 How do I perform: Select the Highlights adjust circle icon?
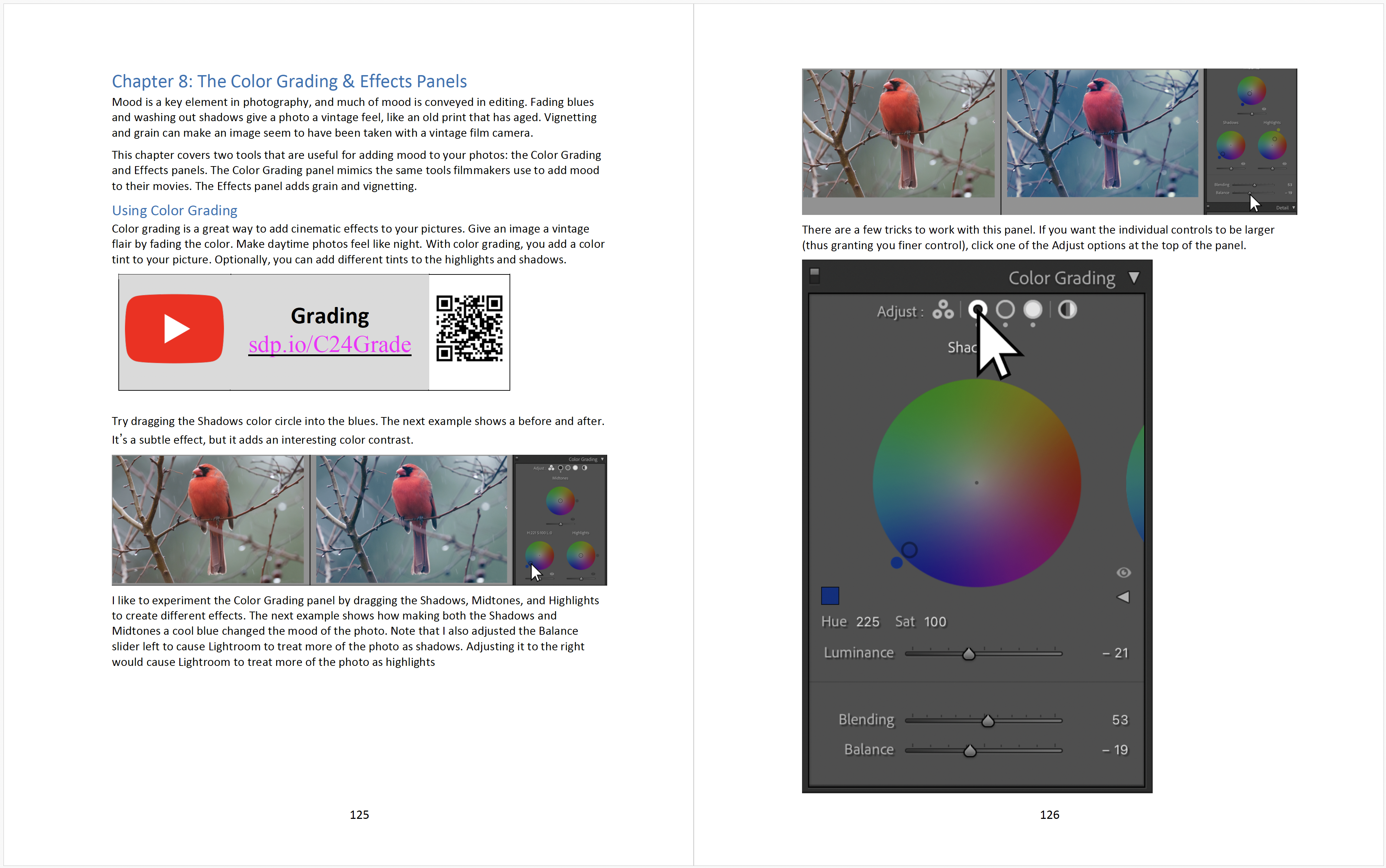click(x=1033, y=310)
